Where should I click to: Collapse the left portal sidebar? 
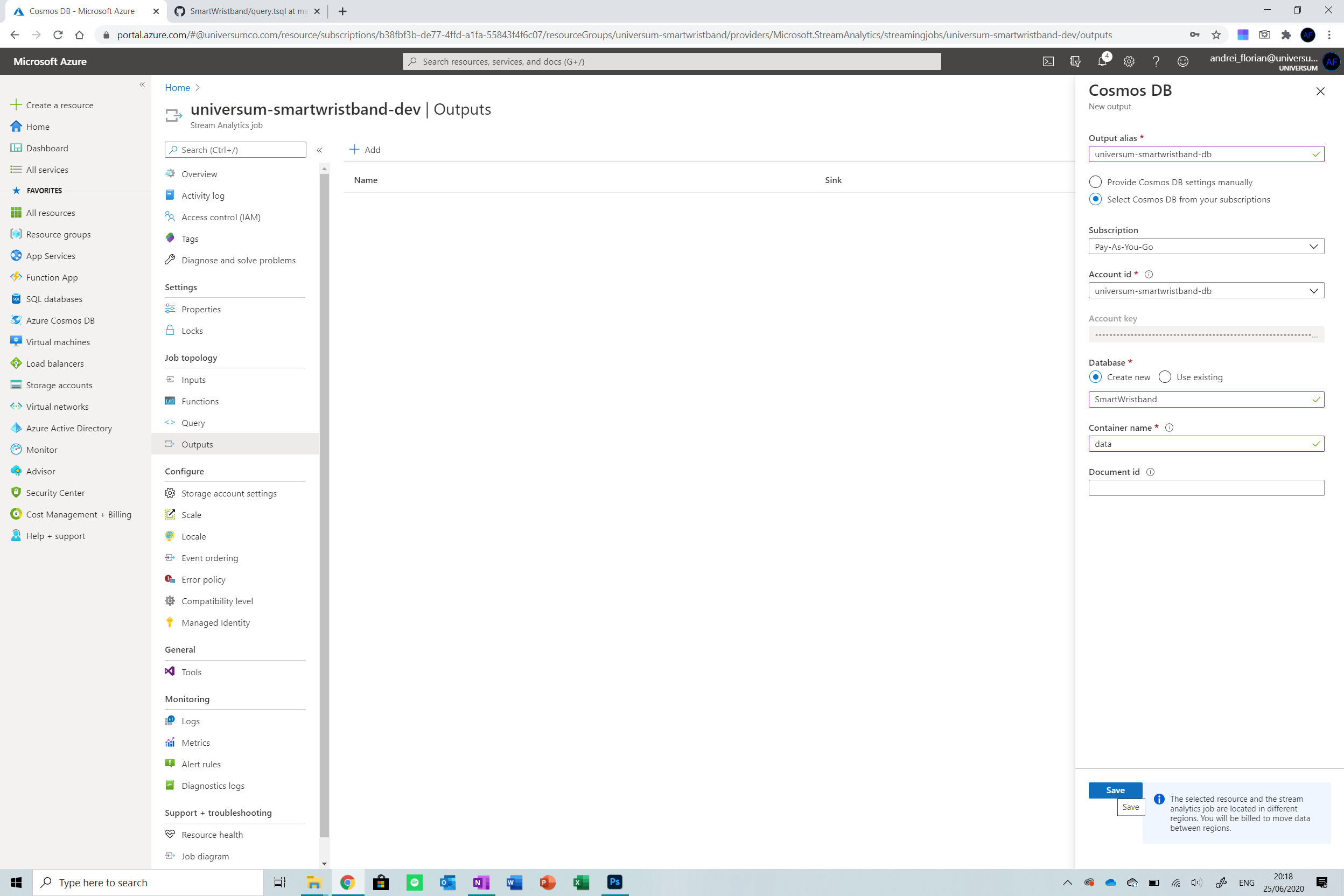point(142,85)
